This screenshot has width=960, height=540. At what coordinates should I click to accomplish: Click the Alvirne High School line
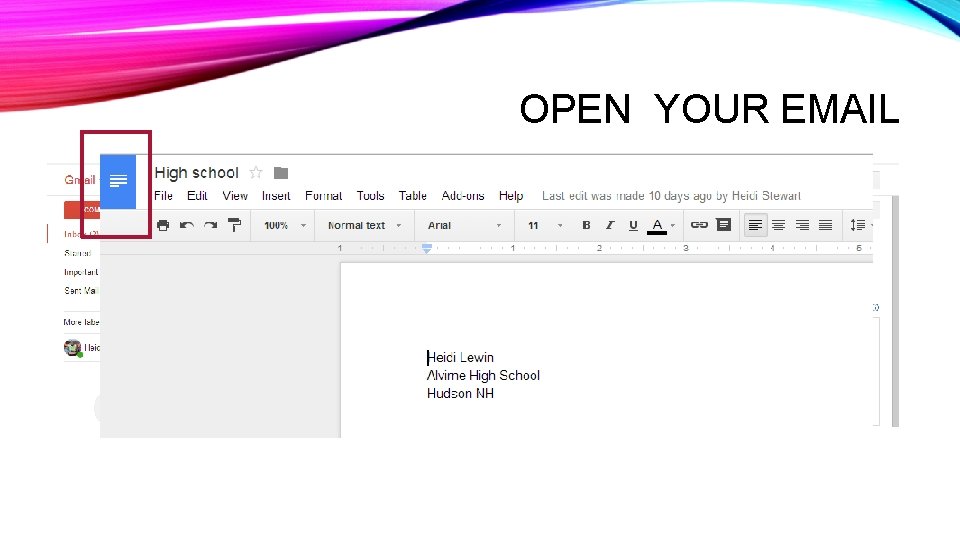(x=484, y=375)
